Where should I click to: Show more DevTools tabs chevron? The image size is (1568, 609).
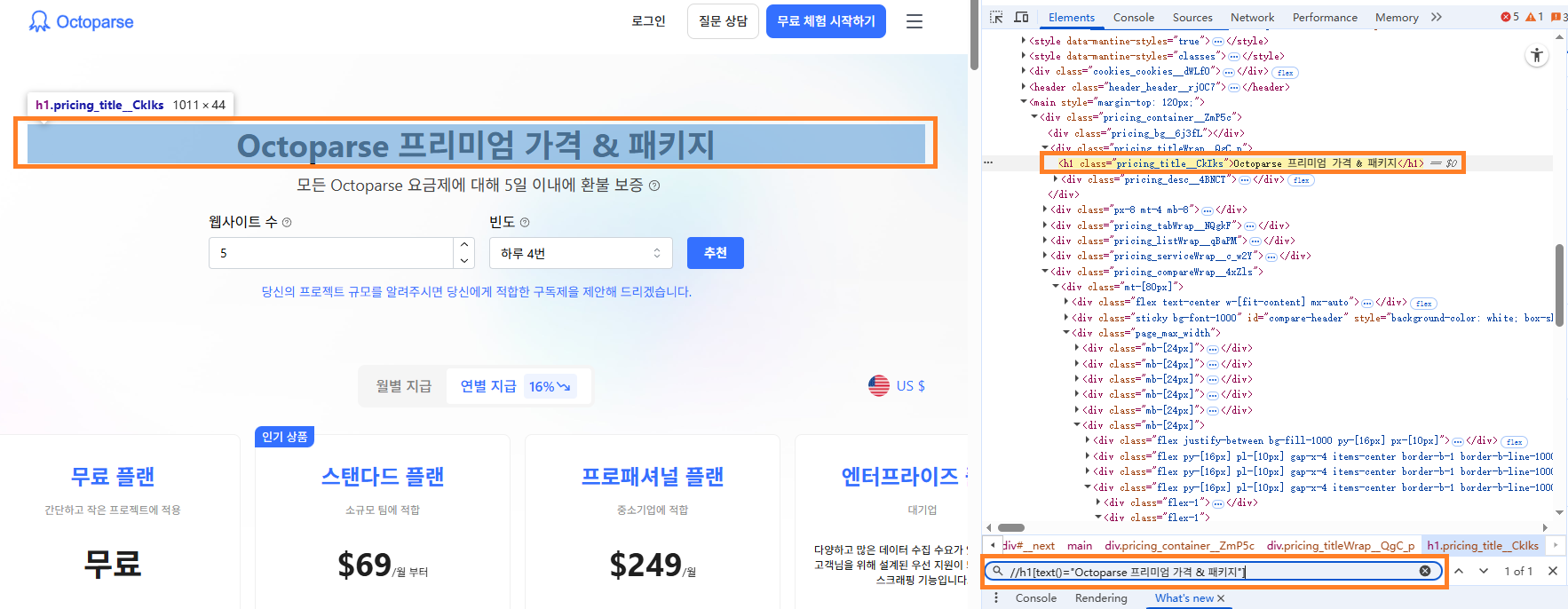coord(1437,17)
